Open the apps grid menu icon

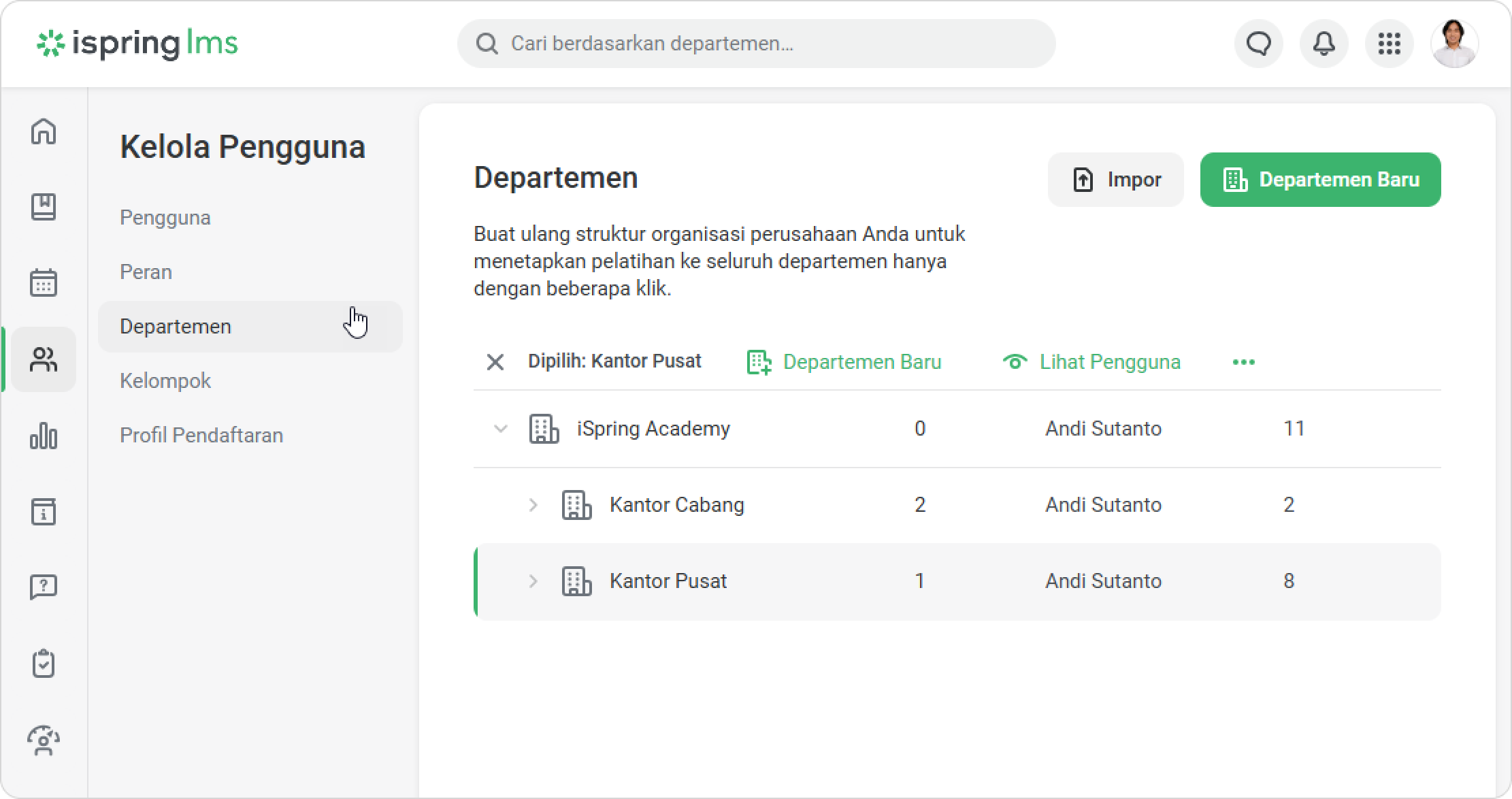(x=1389, y=44)
